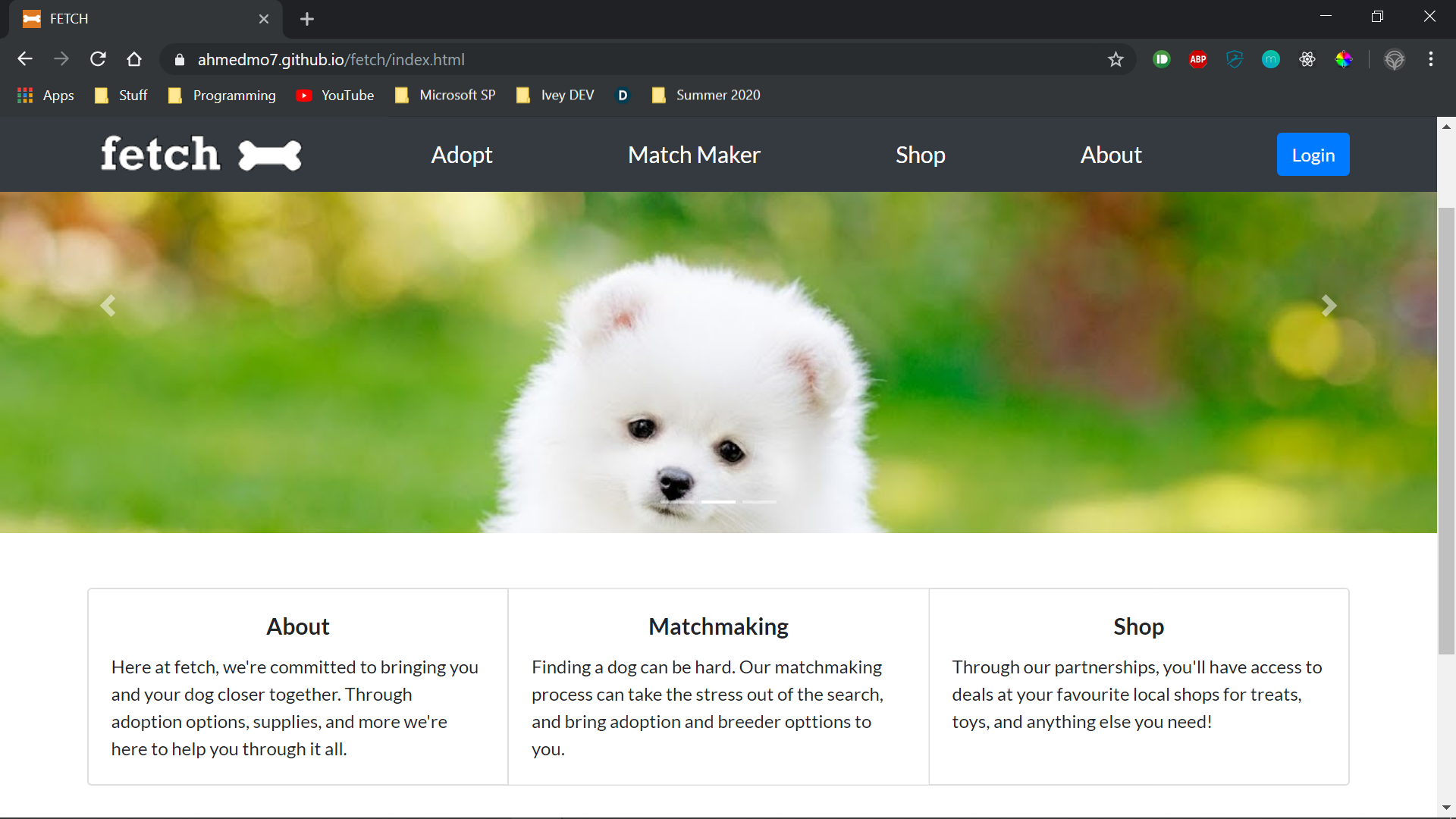Bookmark page with star icon
The image size is (1456, 819).
click(x=1115, y=59)
